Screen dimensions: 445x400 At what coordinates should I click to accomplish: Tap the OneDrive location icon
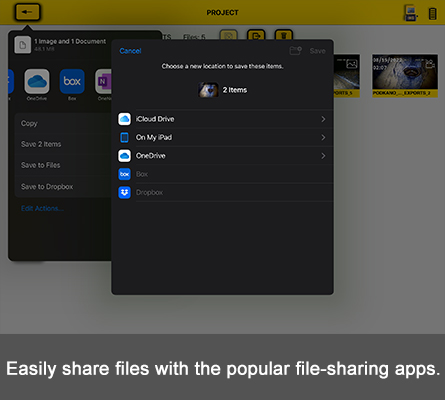(x=124, y=156)
